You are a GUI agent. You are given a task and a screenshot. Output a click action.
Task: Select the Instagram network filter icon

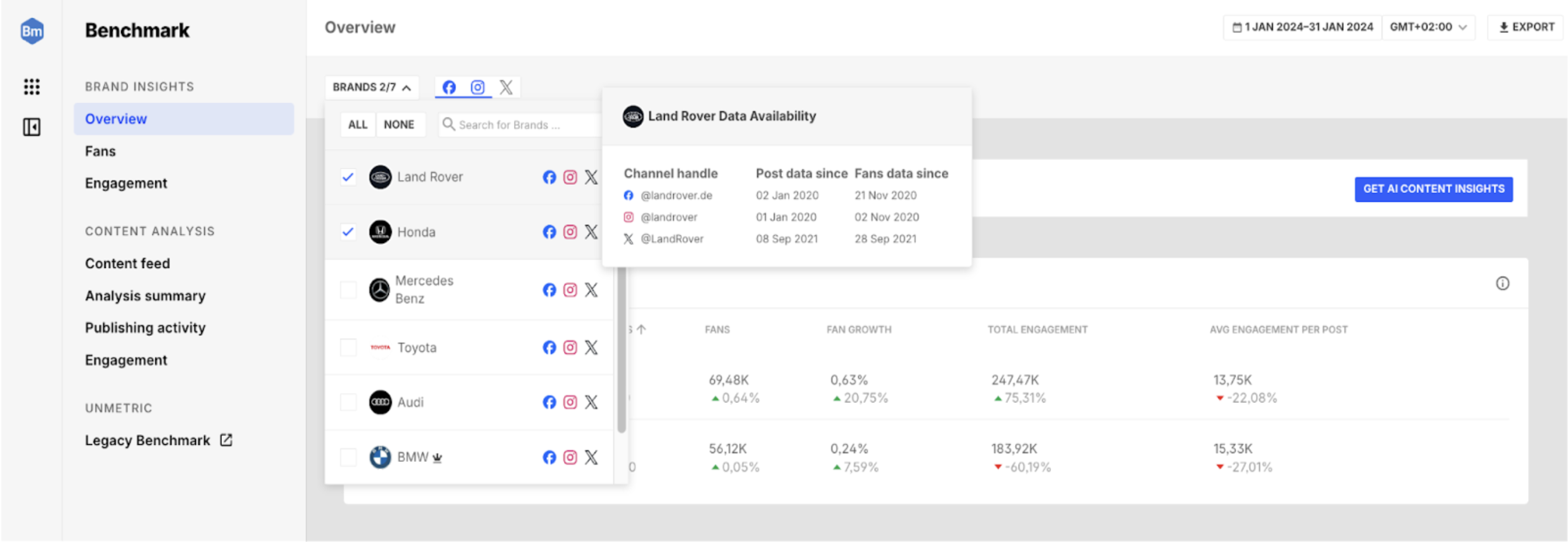coord(478,87)
